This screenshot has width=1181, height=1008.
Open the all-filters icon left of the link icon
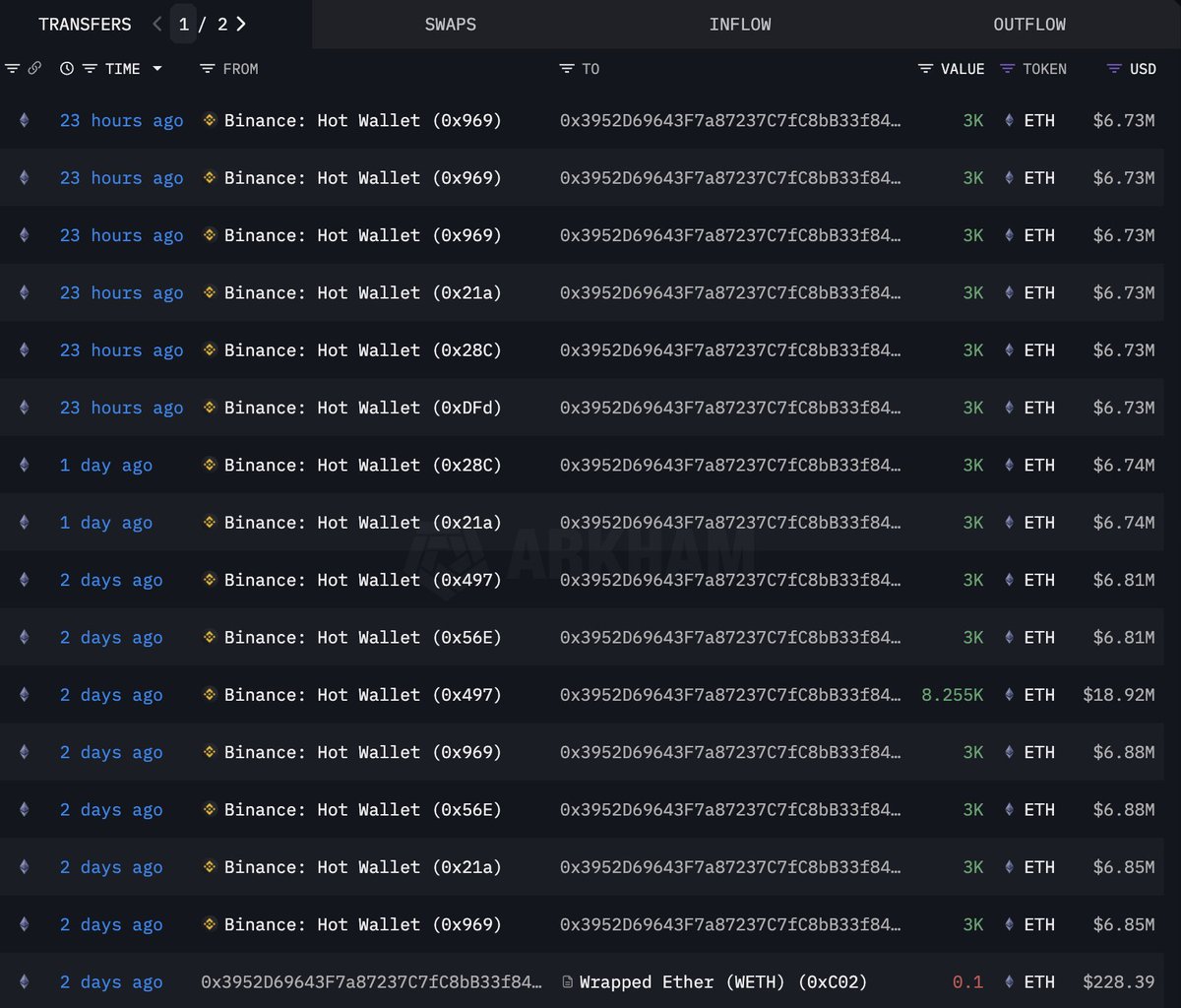(12, 68)
